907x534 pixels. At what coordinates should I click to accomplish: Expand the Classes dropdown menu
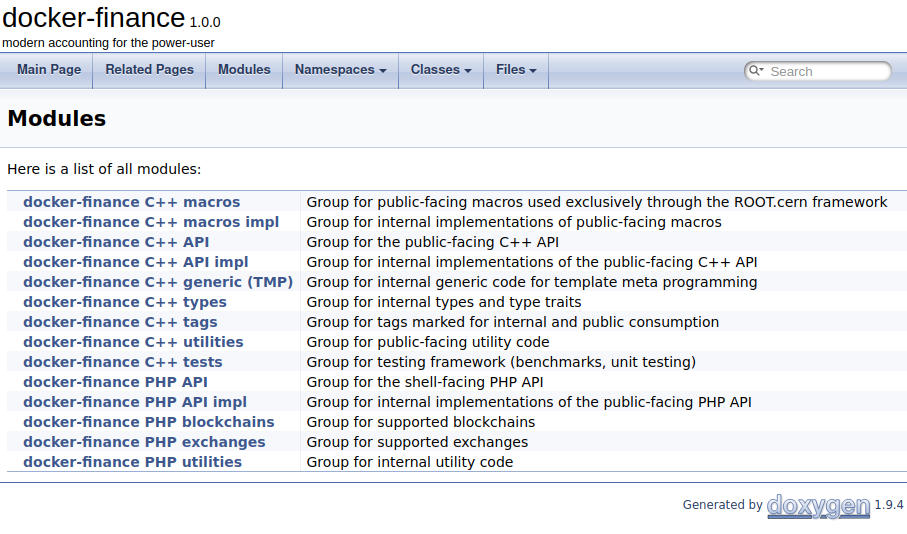[x=441, y=70]
